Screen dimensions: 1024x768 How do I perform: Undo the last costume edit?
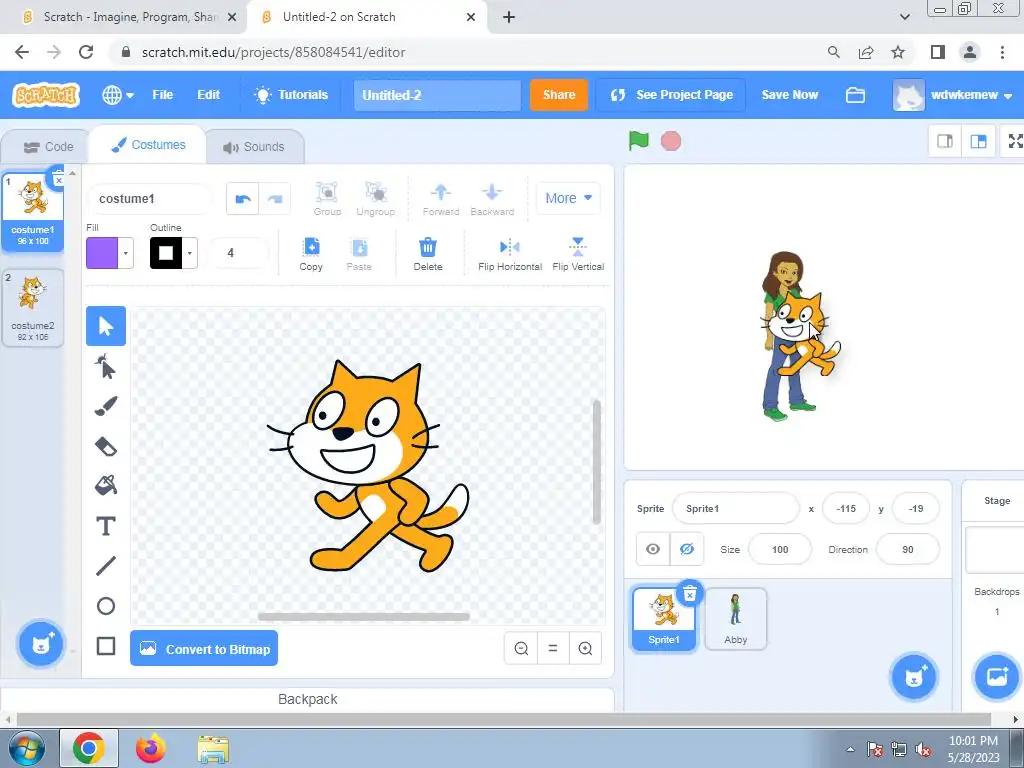click(242, 199)
